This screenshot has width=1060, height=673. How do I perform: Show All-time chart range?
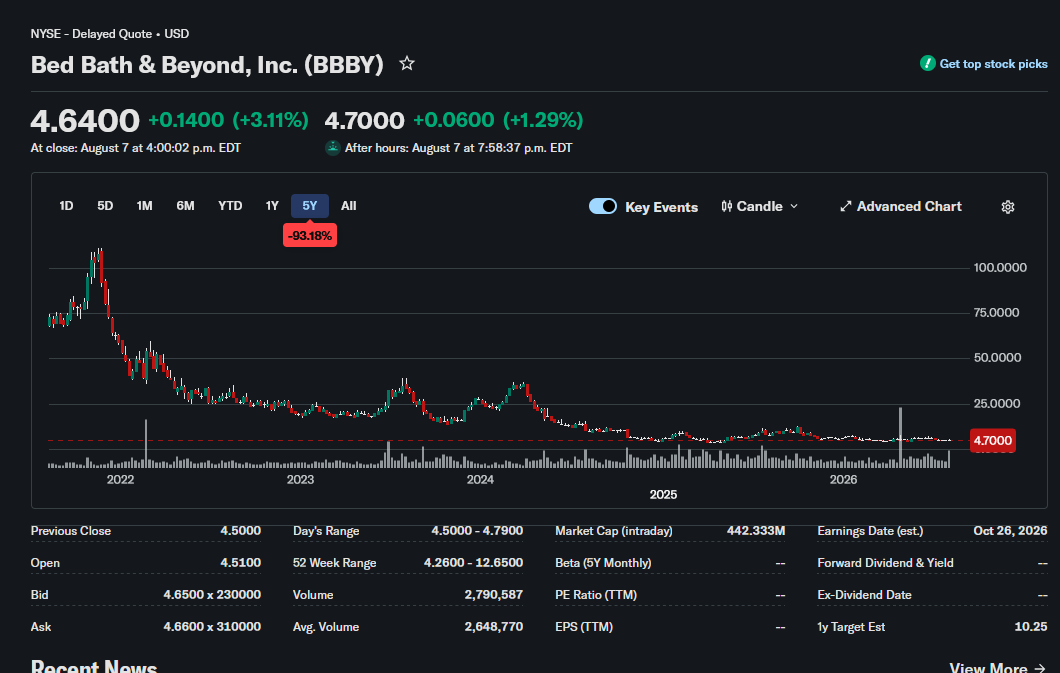click(x=348, y=206)
